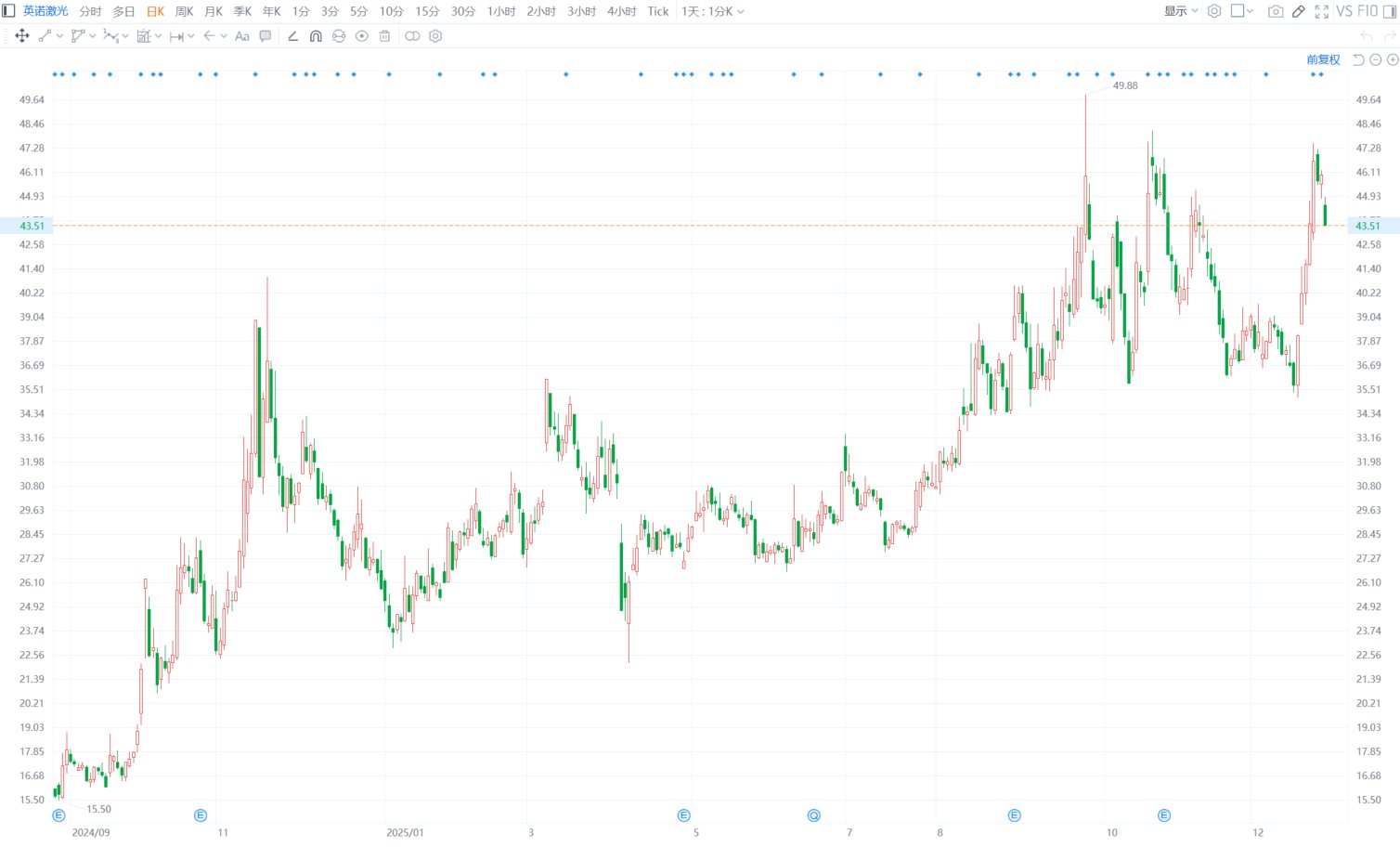Select the 10分 interval
The width and height of the screenshot is (1400, 847).
[391, 11]
